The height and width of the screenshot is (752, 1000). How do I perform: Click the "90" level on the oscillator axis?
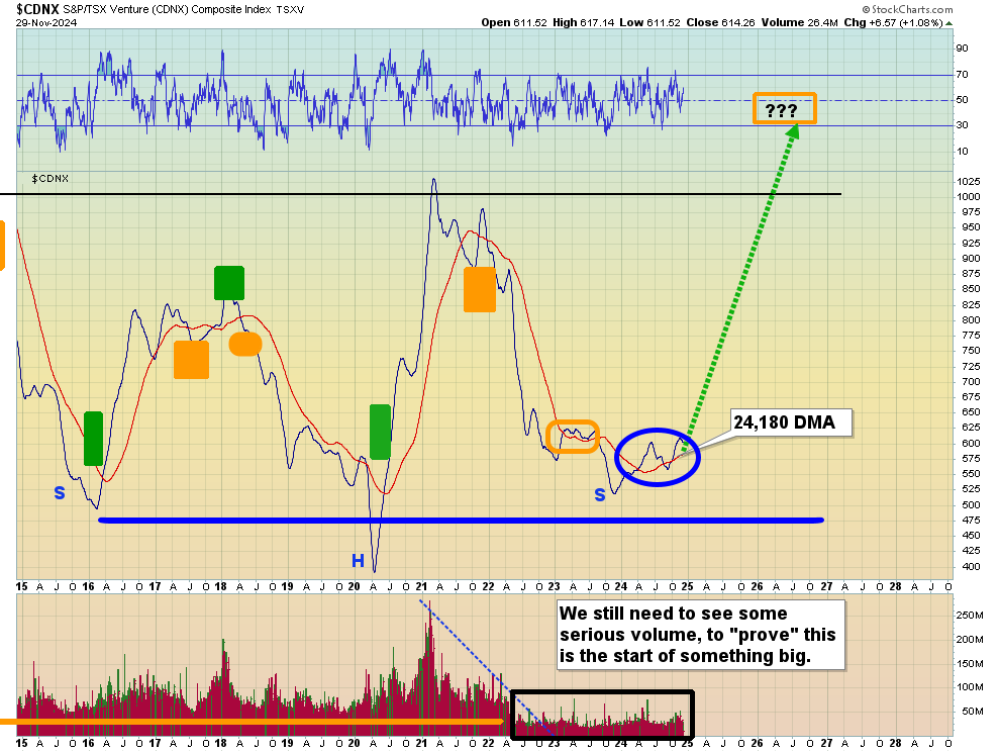click(x=962, y=48)
